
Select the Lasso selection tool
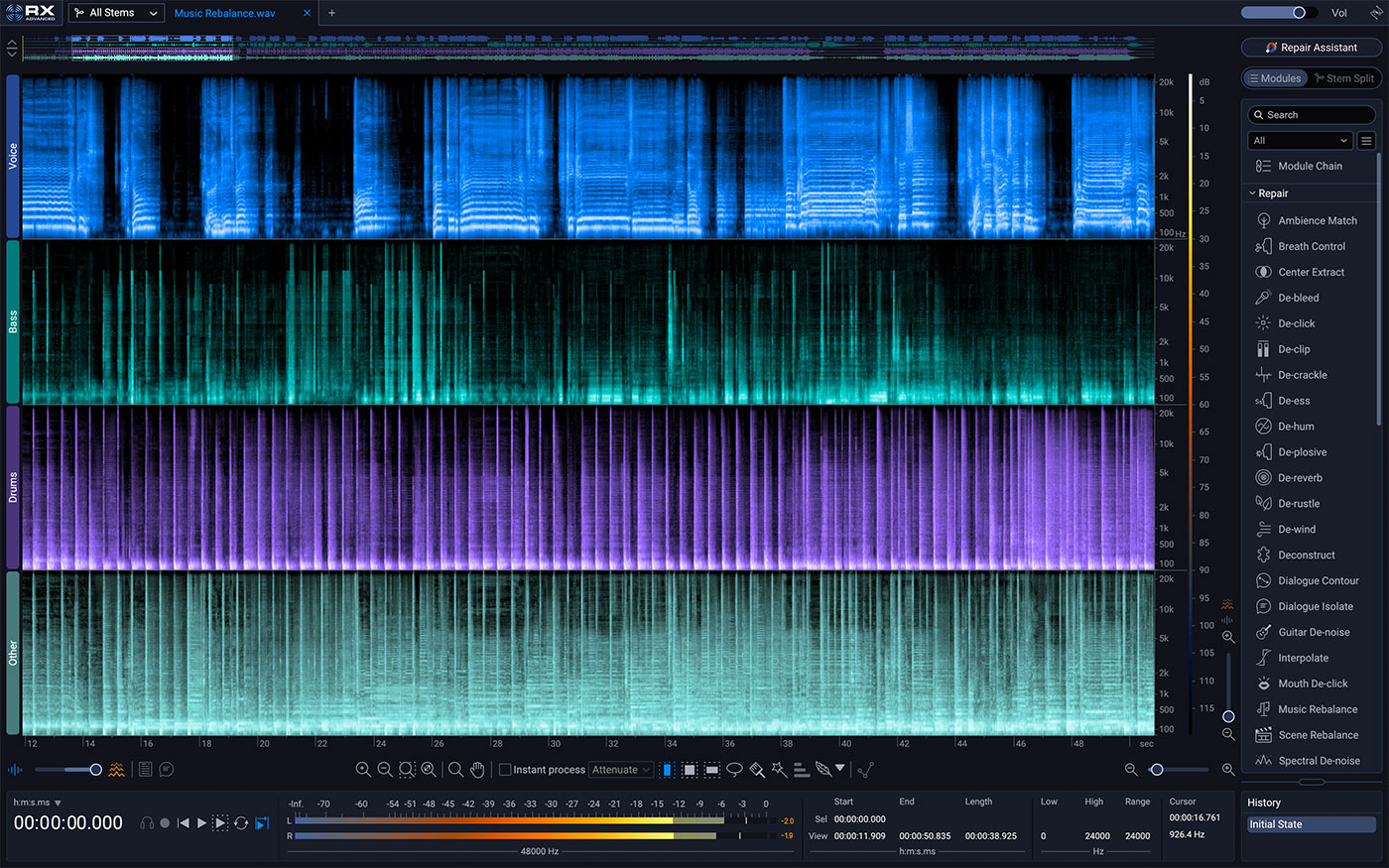click(734, 770)
